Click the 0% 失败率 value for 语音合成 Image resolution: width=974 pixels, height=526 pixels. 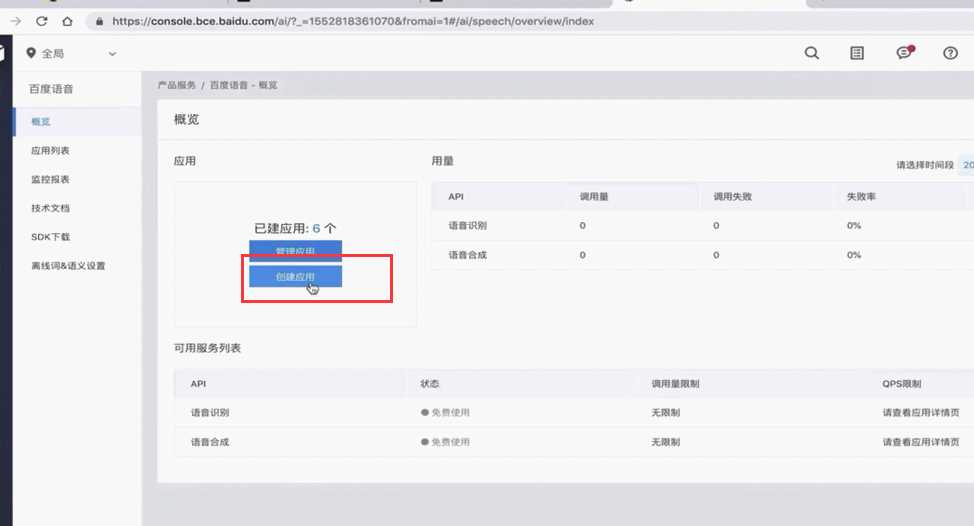coord(854,255)
